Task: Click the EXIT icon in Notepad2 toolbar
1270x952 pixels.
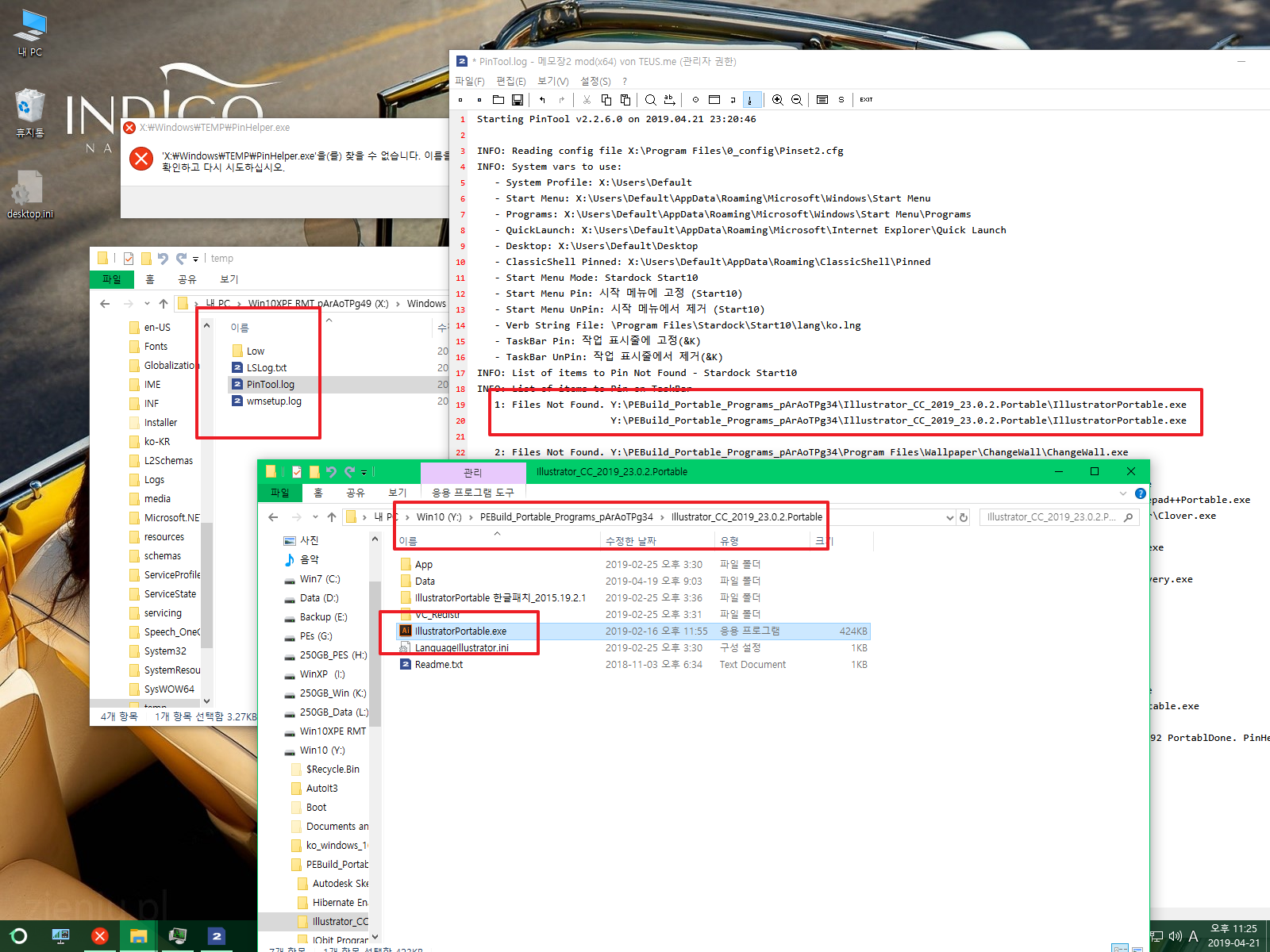Action: 866,100
